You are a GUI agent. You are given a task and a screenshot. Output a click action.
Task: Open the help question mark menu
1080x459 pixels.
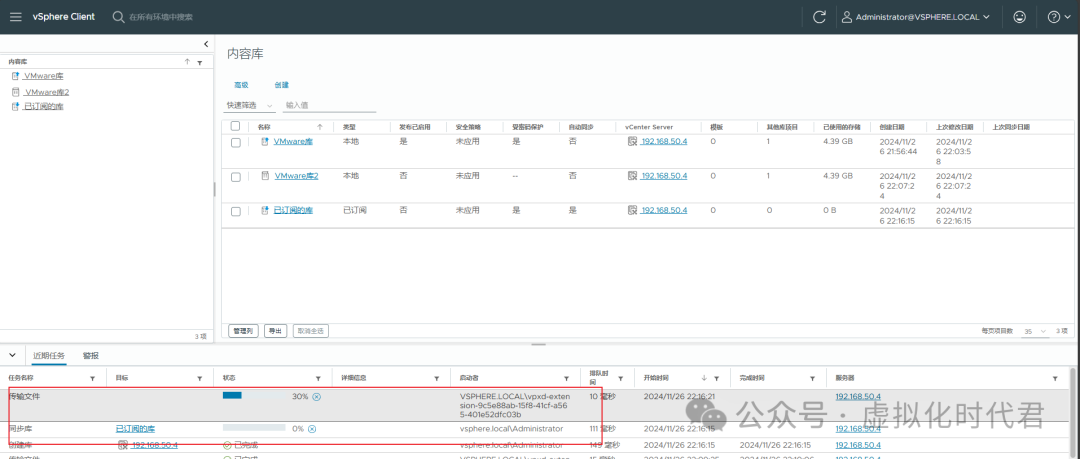pyautogui.click(x=1057, y=17)
